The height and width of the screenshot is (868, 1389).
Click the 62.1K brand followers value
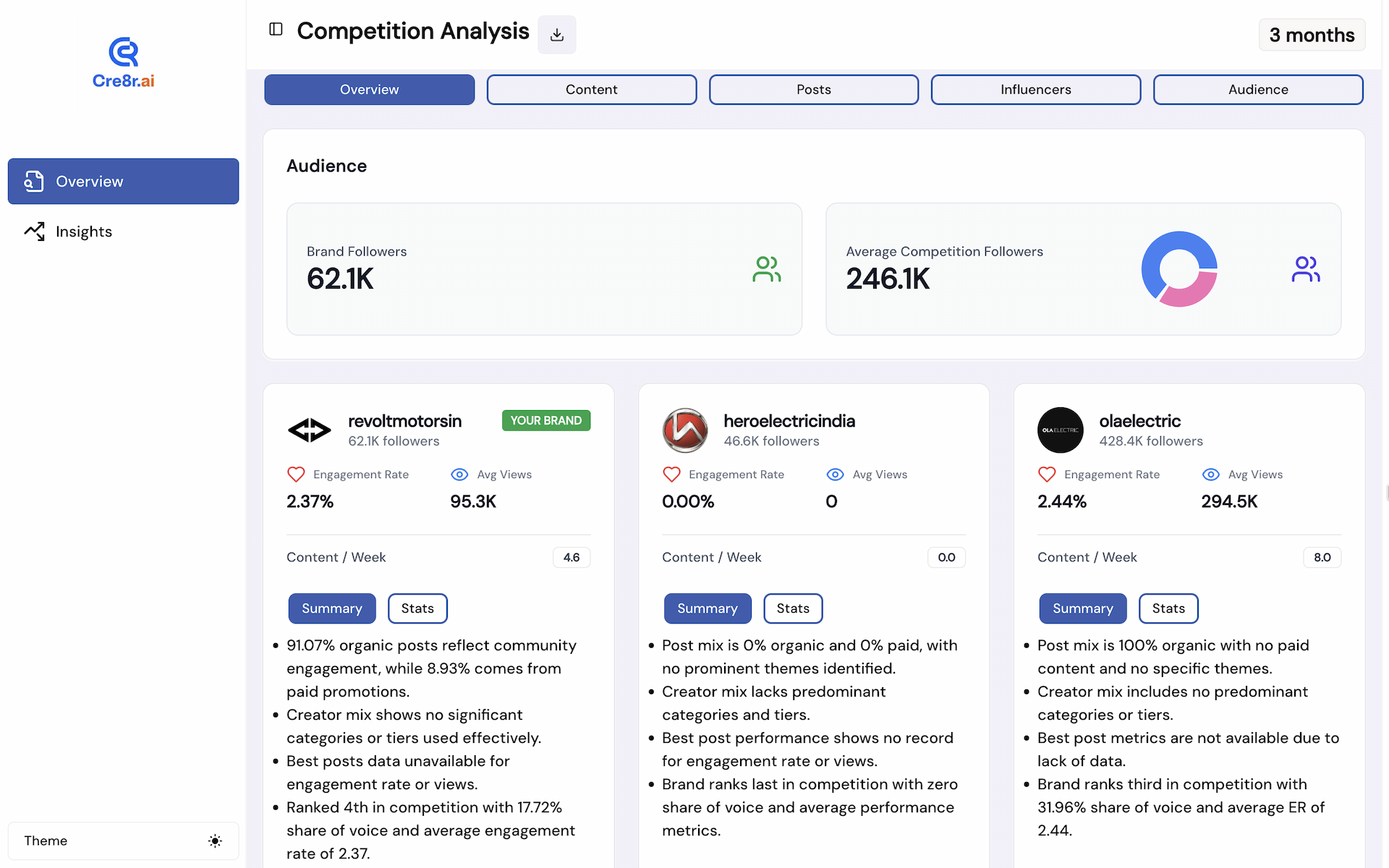pos(340,278)
